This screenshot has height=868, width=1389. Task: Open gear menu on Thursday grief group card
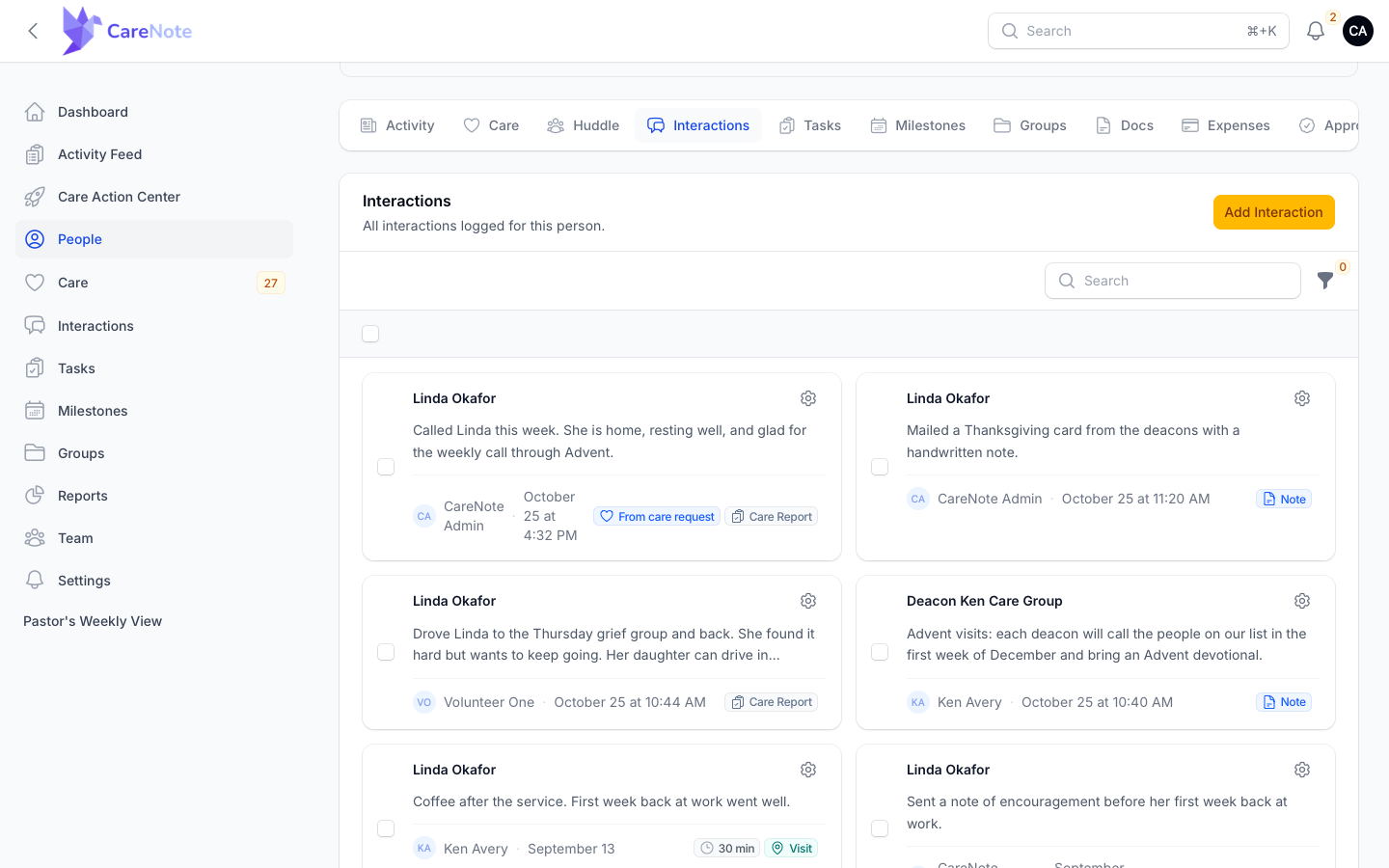[x=808, y=601]
